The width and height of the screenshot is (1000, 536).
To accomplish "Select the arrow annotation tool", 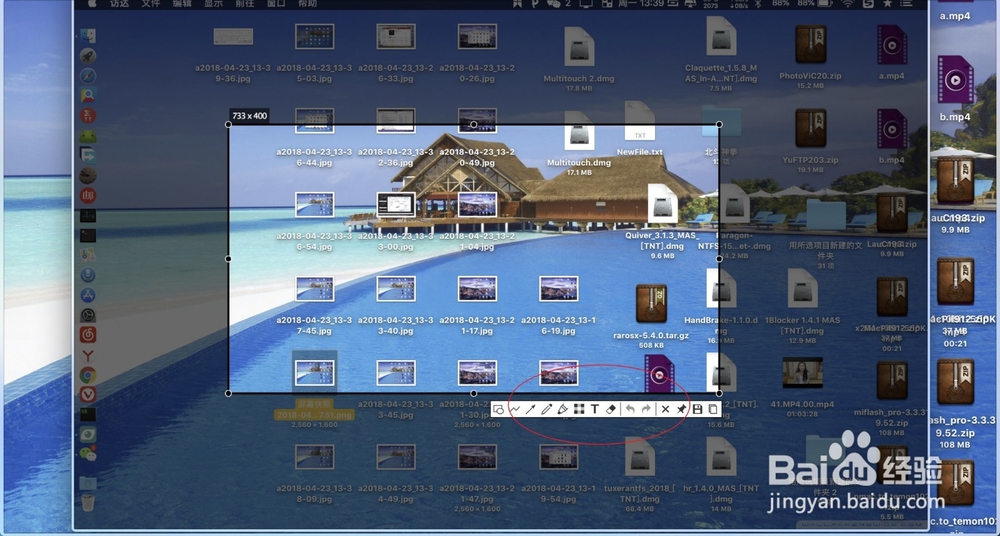I will [531, 410].
